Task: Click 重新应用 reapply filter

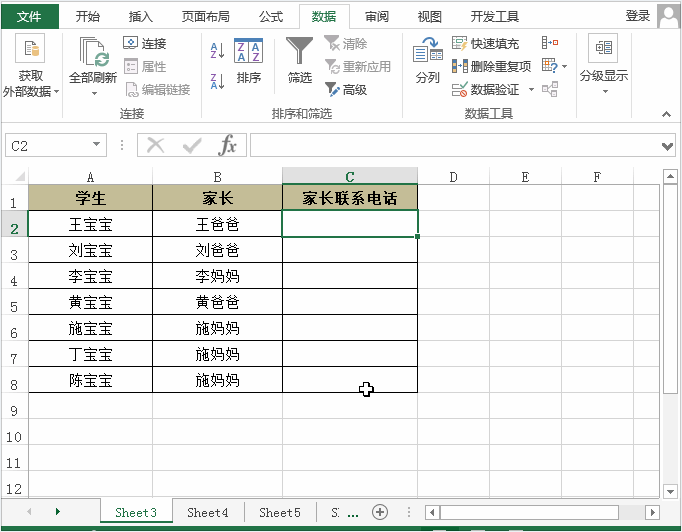Action: 358,67
